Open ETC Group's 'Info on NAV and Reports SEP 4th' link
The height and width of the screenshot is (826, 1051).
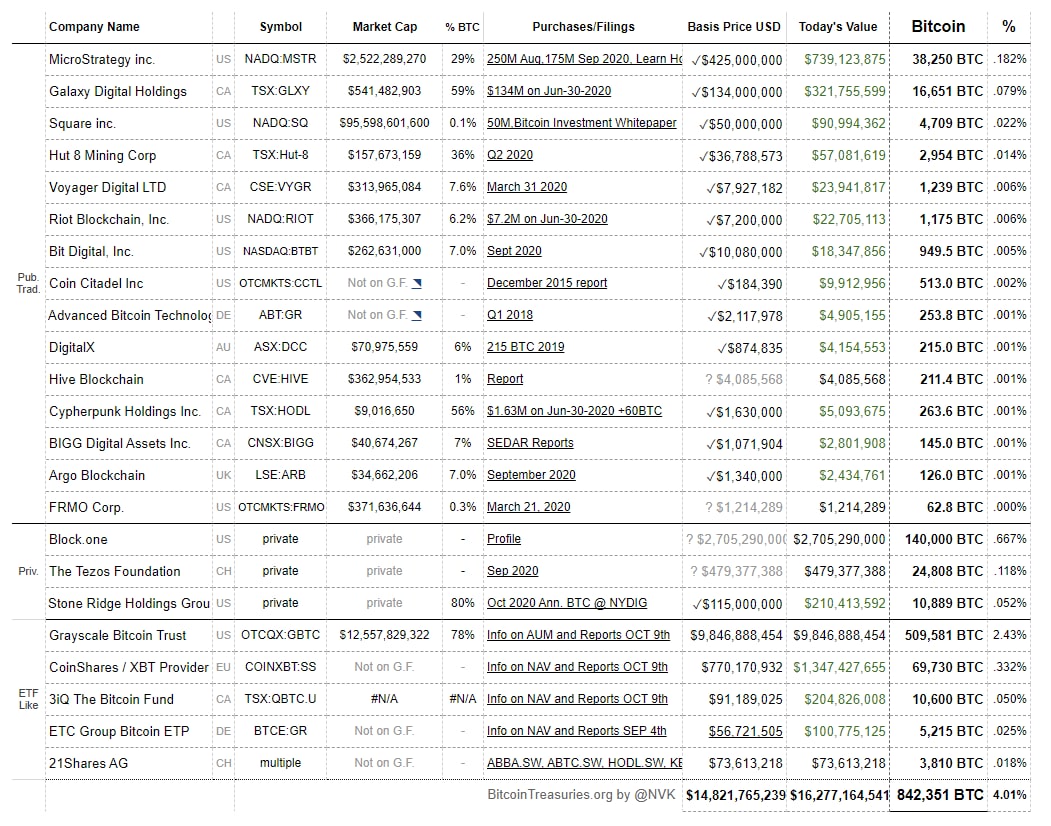click(x=576, y=731)
